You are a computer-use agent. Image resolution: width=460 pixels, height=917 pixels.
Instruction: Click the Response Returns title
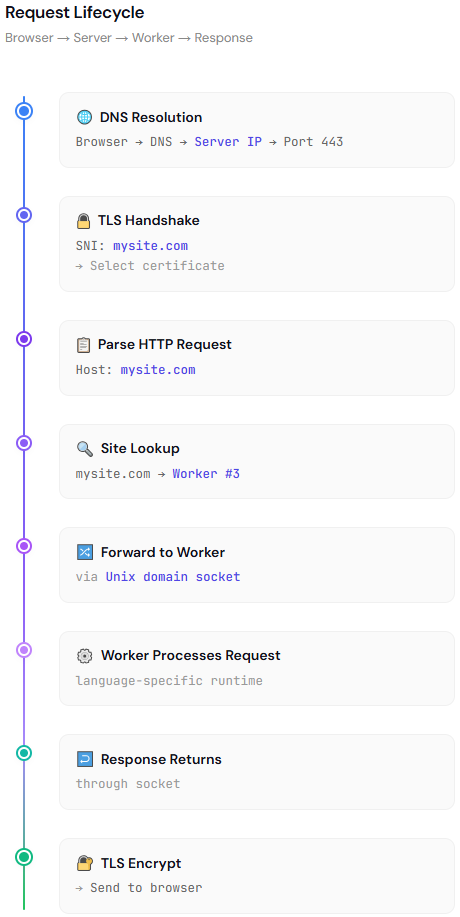pos(161,759)
